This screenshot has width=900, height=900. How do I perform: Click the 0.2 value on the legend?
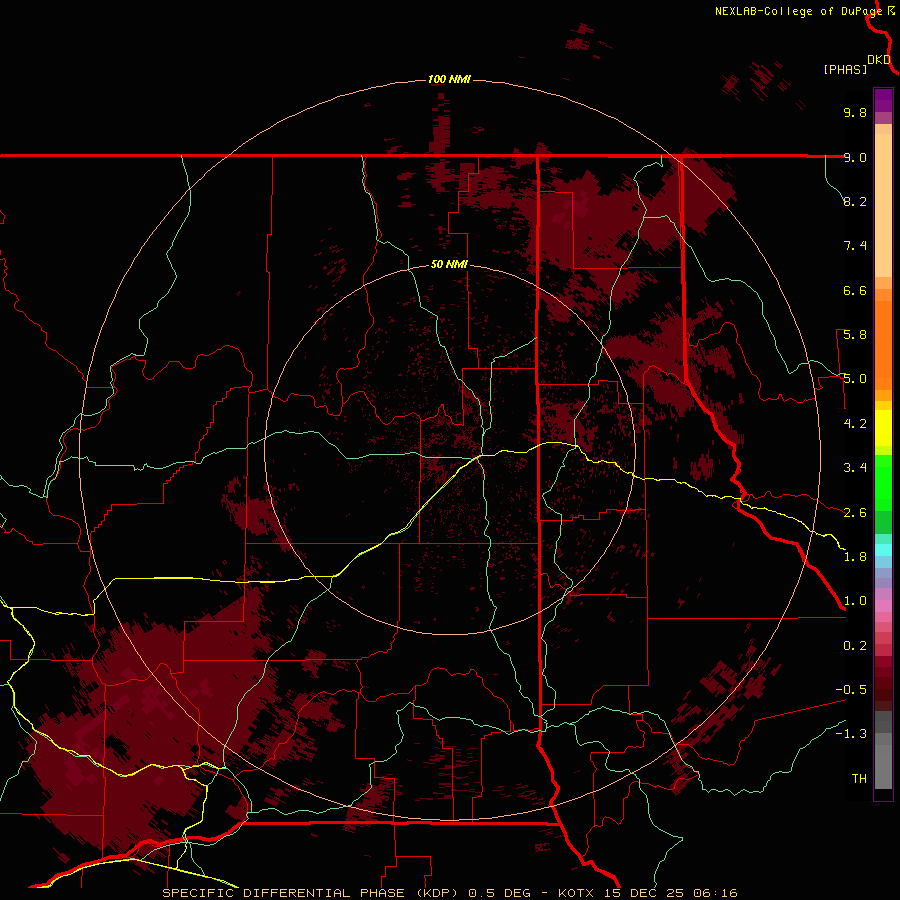(855, 646)
